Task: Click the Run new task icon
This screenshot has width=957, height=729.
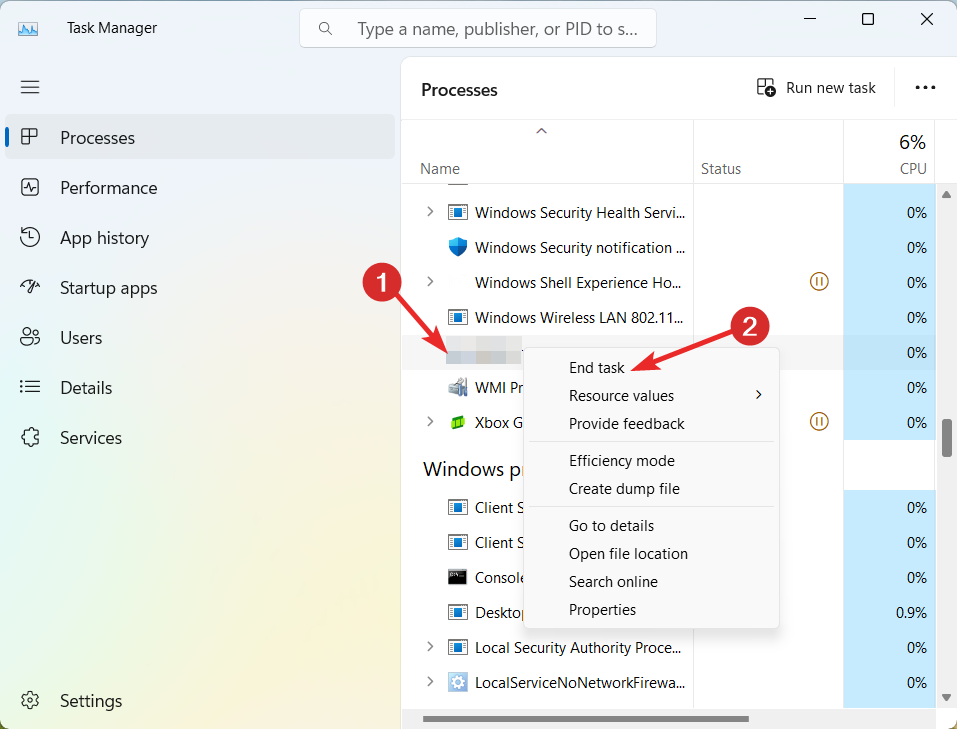Action: coord(766,87)
